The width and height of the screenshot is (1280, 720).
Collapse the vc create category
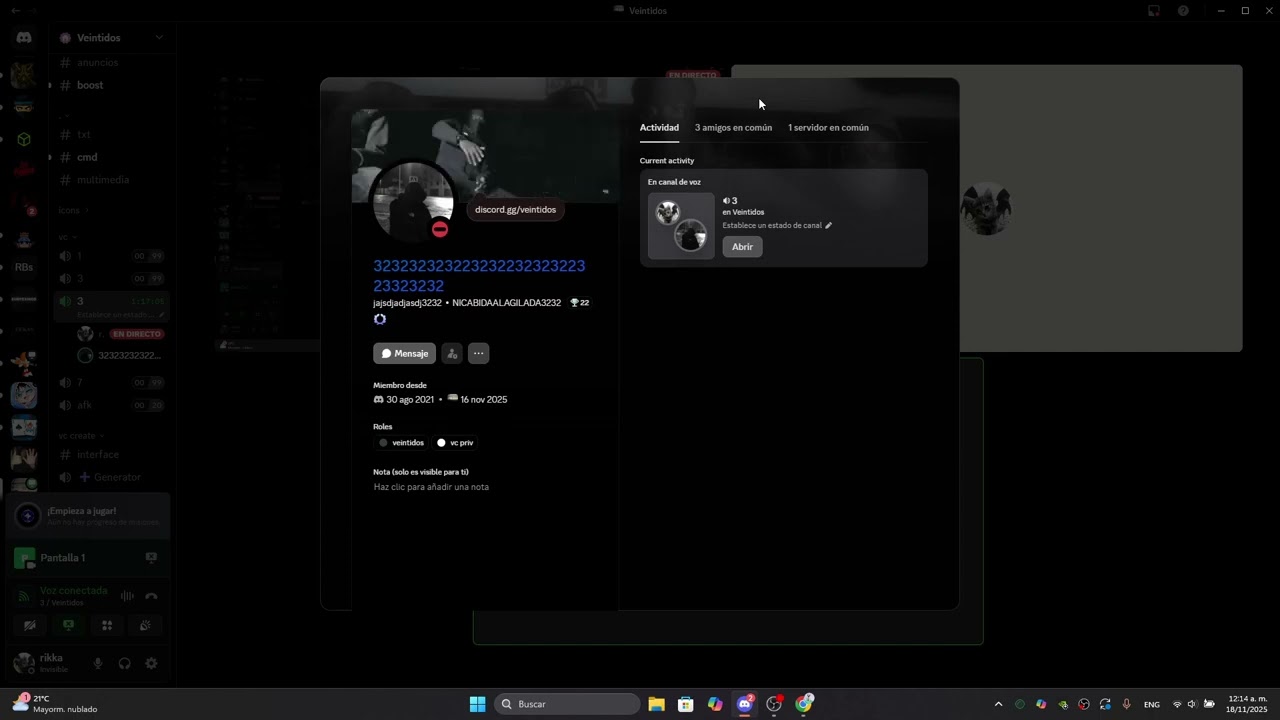(81, 436)
